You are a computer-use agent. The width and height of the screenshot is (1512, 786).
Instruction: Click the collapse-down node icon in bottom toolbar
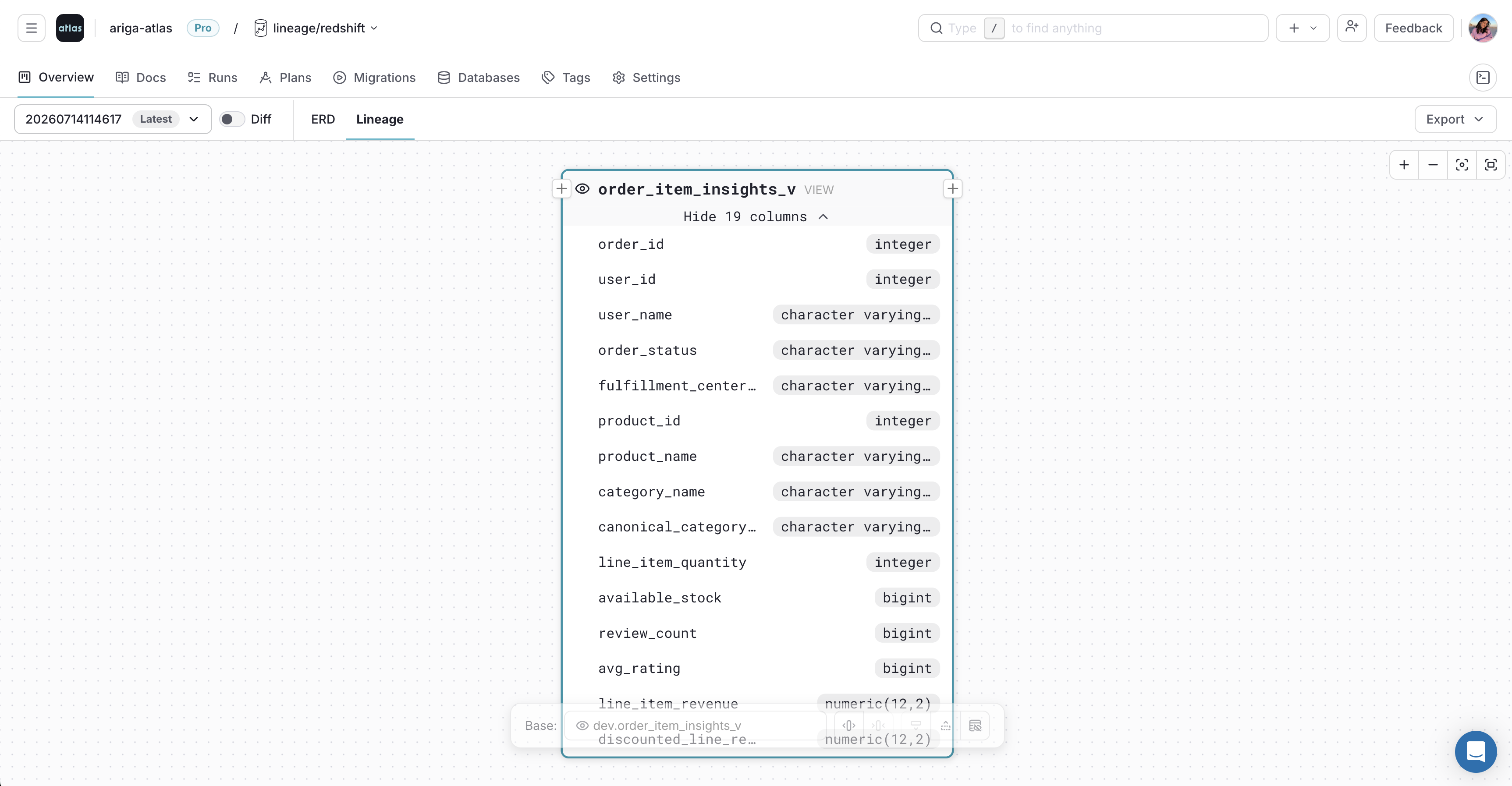point(916,726)
